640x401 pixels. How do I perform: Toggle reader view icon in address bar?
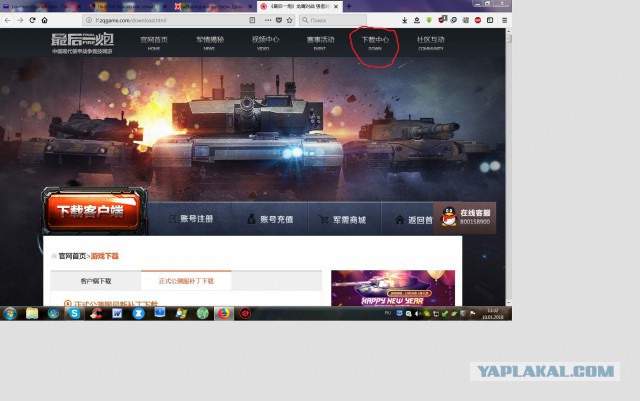(x=252, y=20)
